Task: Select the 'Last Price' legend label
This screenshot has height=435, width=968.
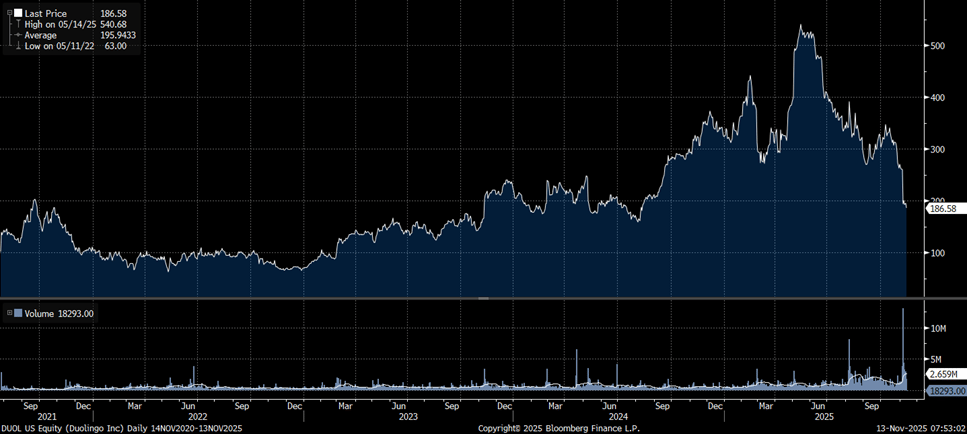Action: click(46, 13)
